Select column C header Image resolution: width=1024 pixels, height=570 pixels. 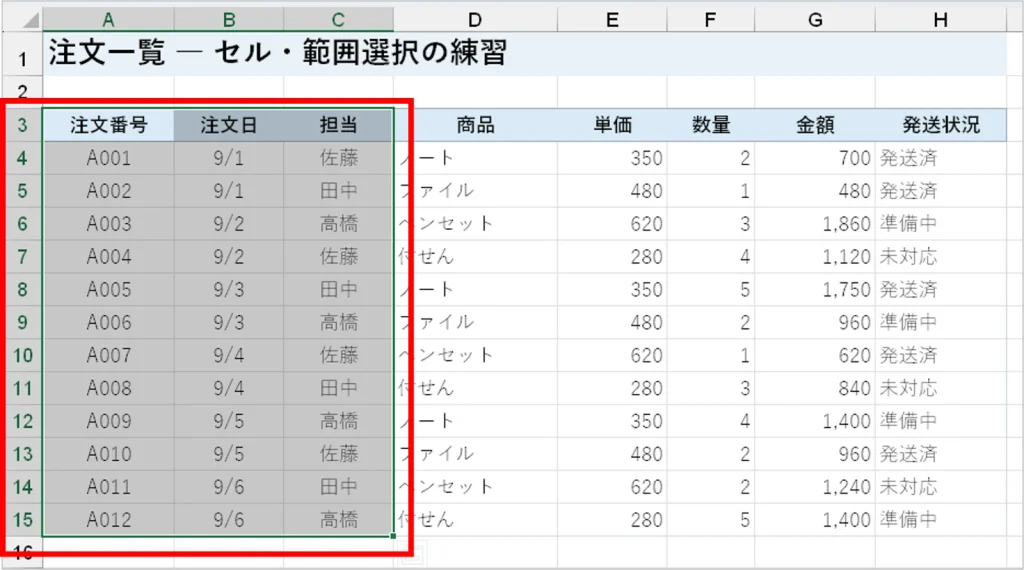[338, 20]
